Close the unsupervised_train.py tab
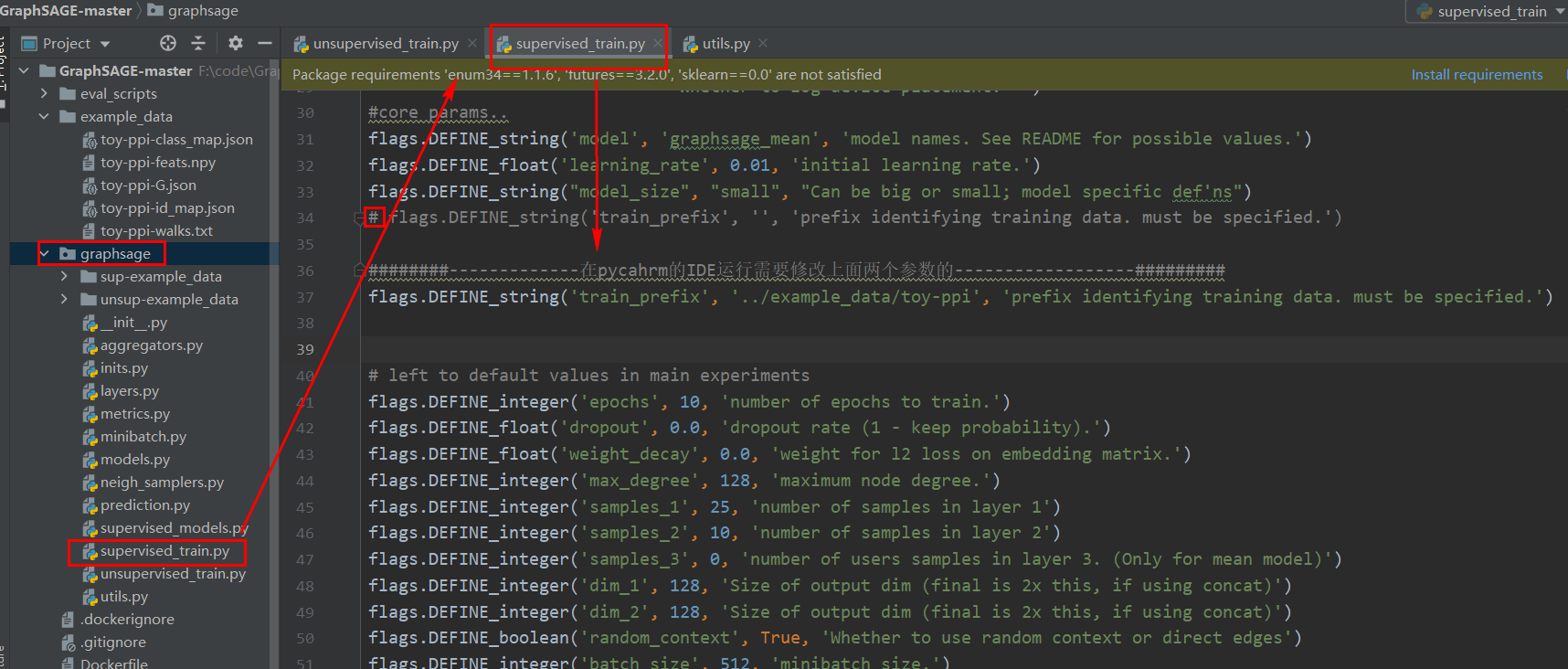The image size is (1568, 669). click(472, 43)
